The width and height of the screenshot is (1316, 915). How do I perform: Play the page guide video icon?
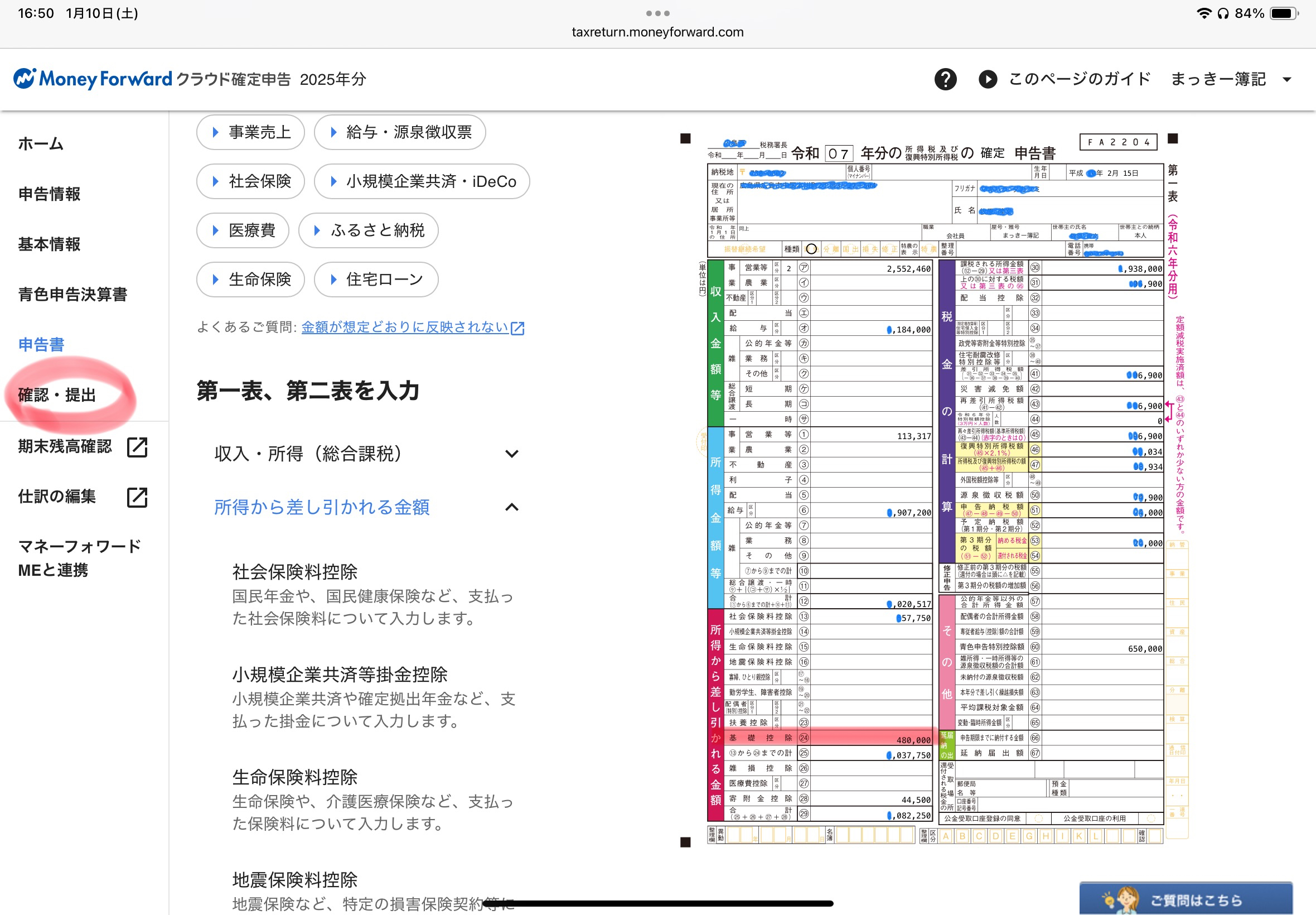987,79
